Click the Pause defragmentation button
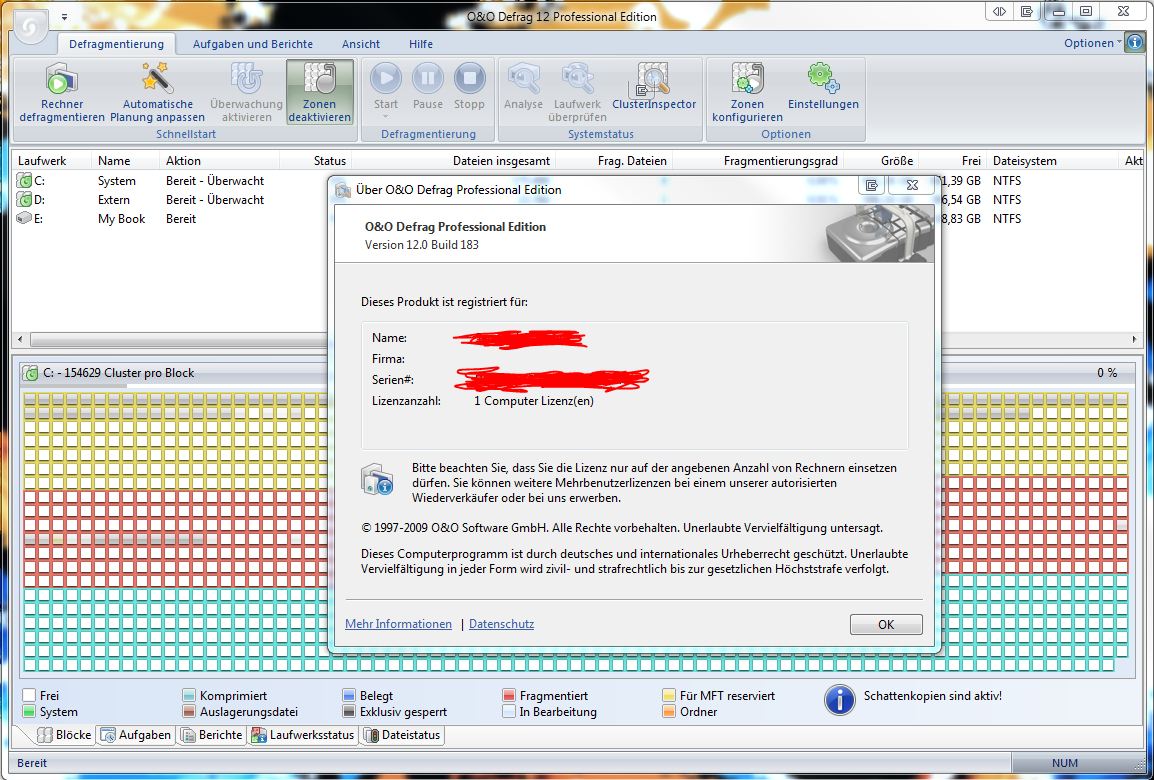 coord(428,78)
